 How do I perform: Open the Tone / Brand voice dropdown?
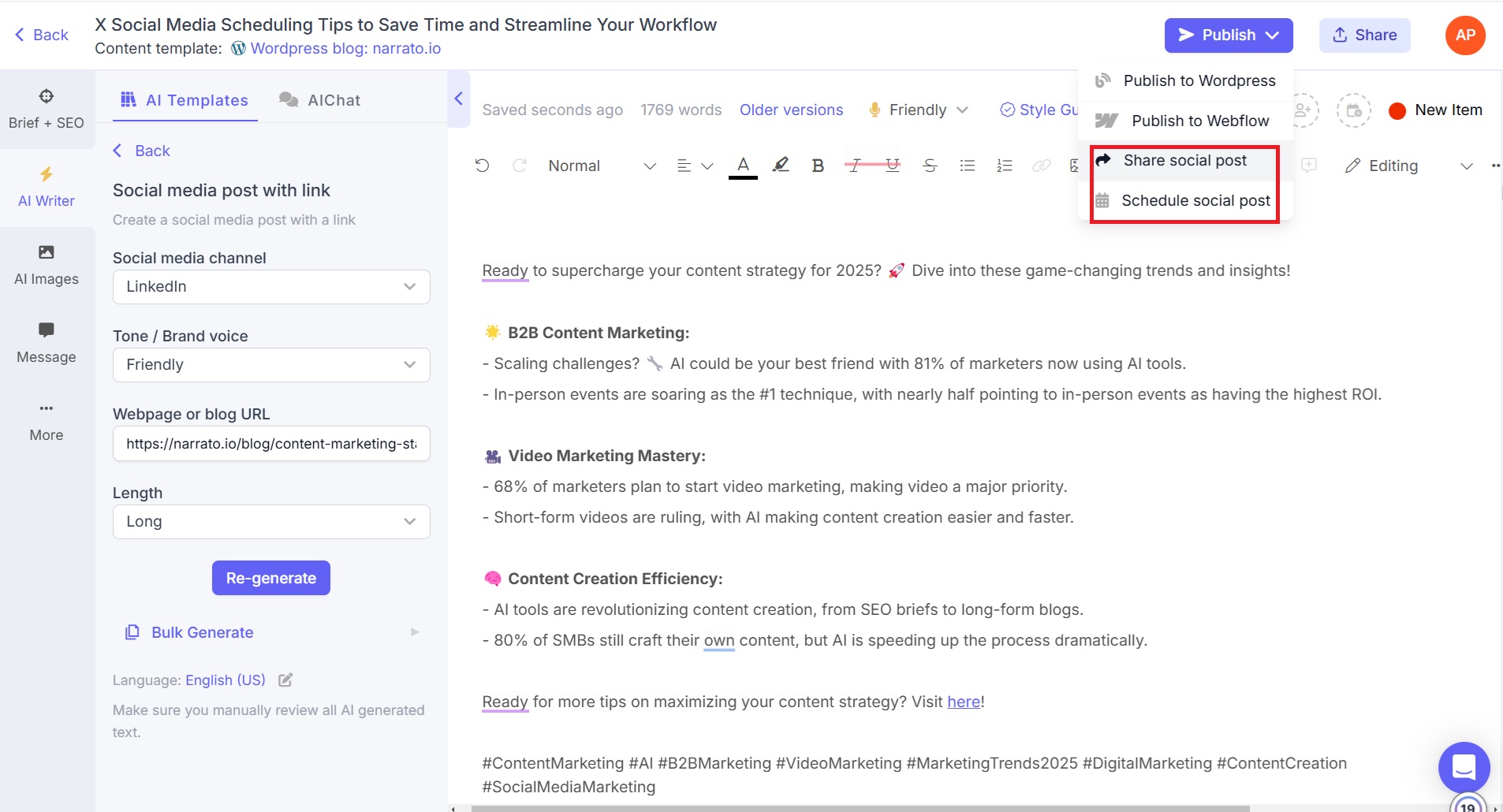tap(271, 364)
